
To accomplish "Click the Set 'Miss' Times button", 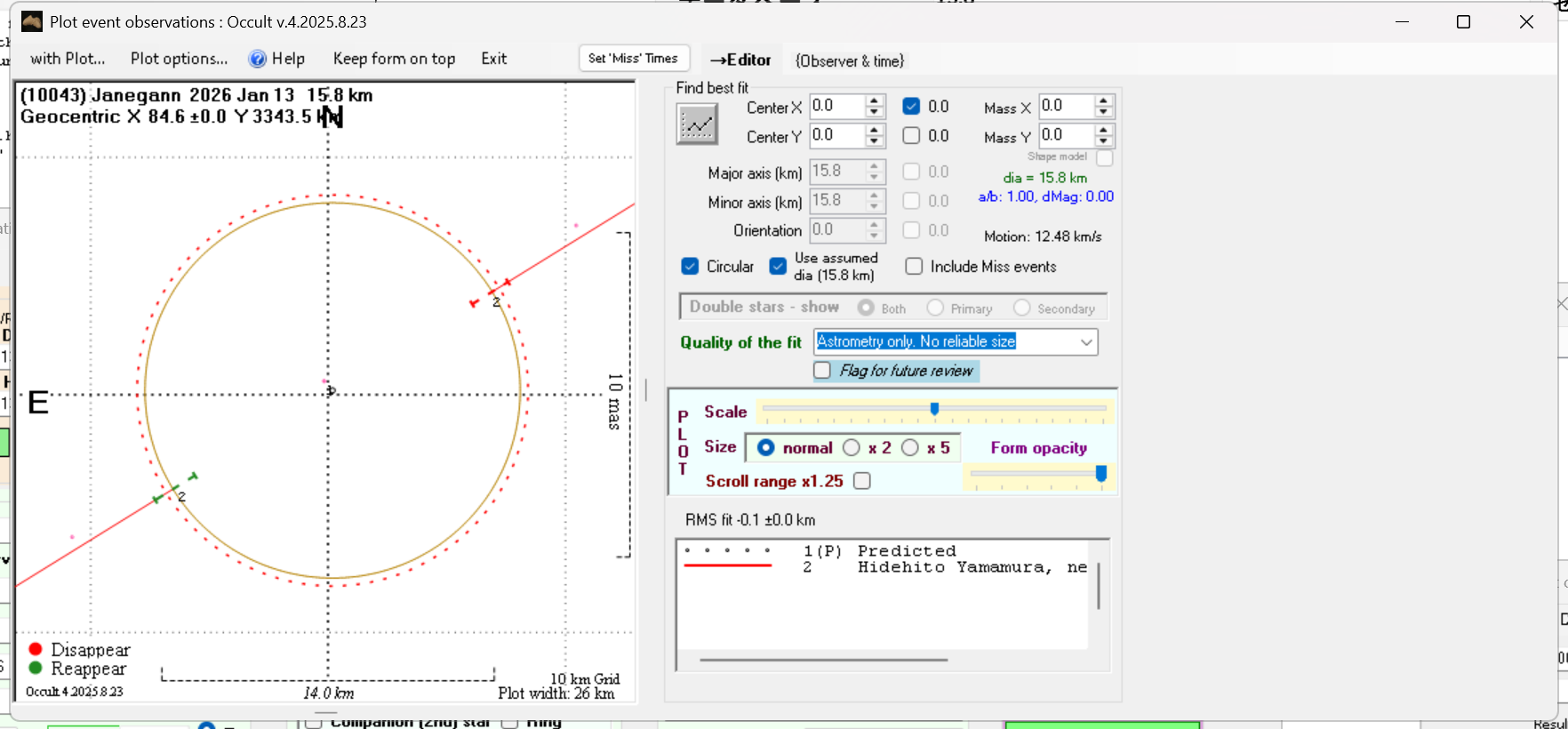I will [x=633, y=59].
